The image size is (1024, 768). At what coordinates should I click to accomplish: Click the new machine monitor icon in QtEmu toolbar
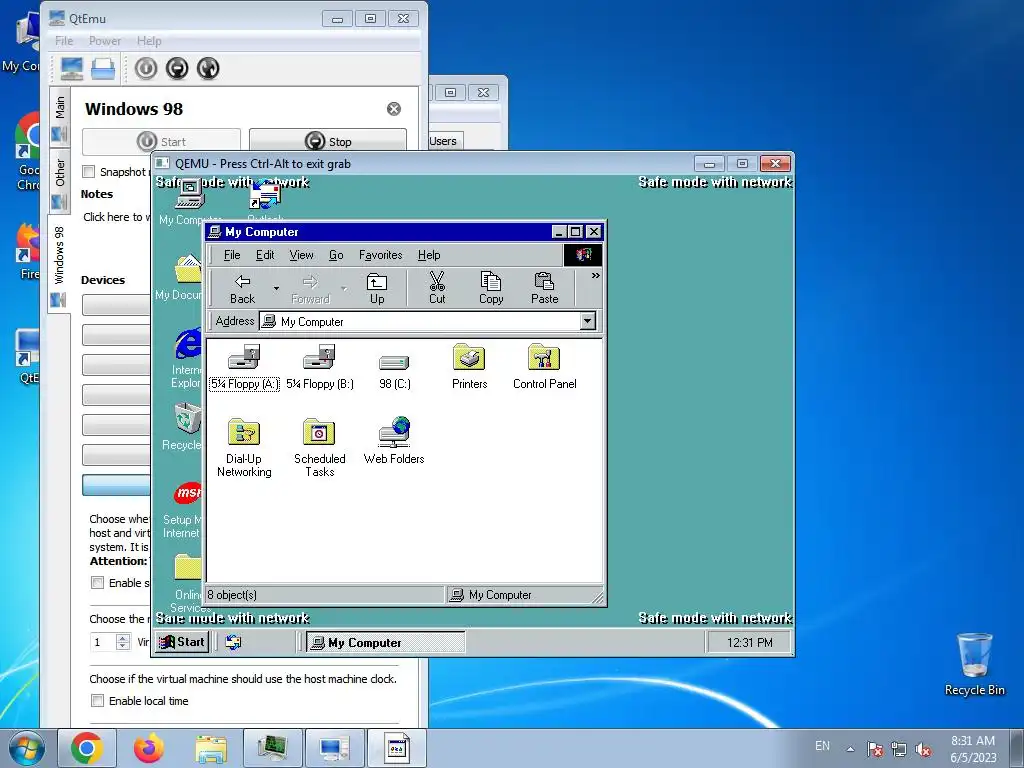(71, 68)
